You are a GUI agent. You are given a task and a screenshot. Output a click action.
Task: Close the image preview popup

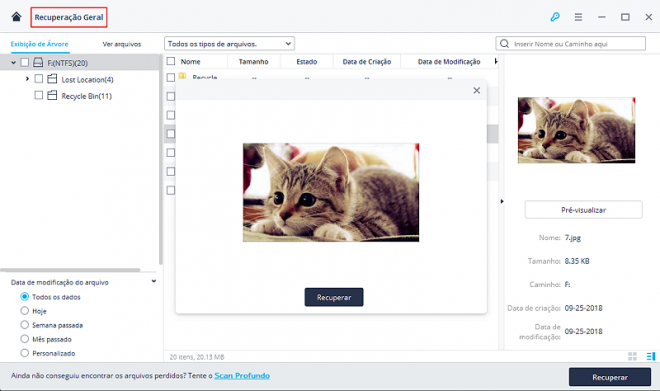tap(476, 90)
